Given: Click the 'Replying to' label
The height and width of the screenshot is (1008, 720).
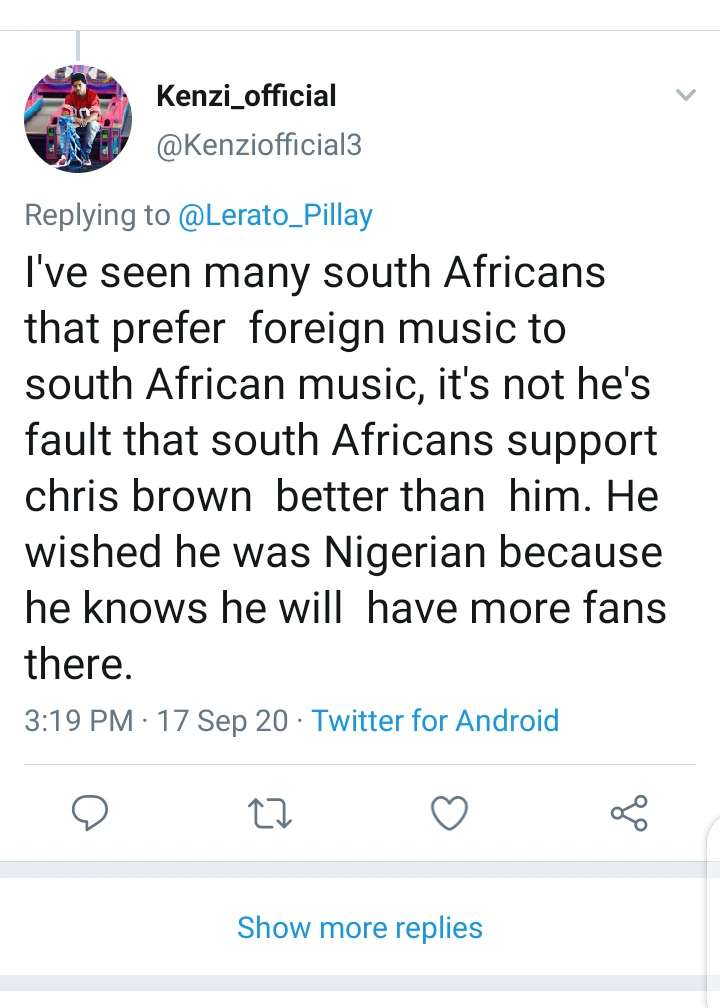Looking at the screenshot, I should pyautogui.click(x=97, y=215).
